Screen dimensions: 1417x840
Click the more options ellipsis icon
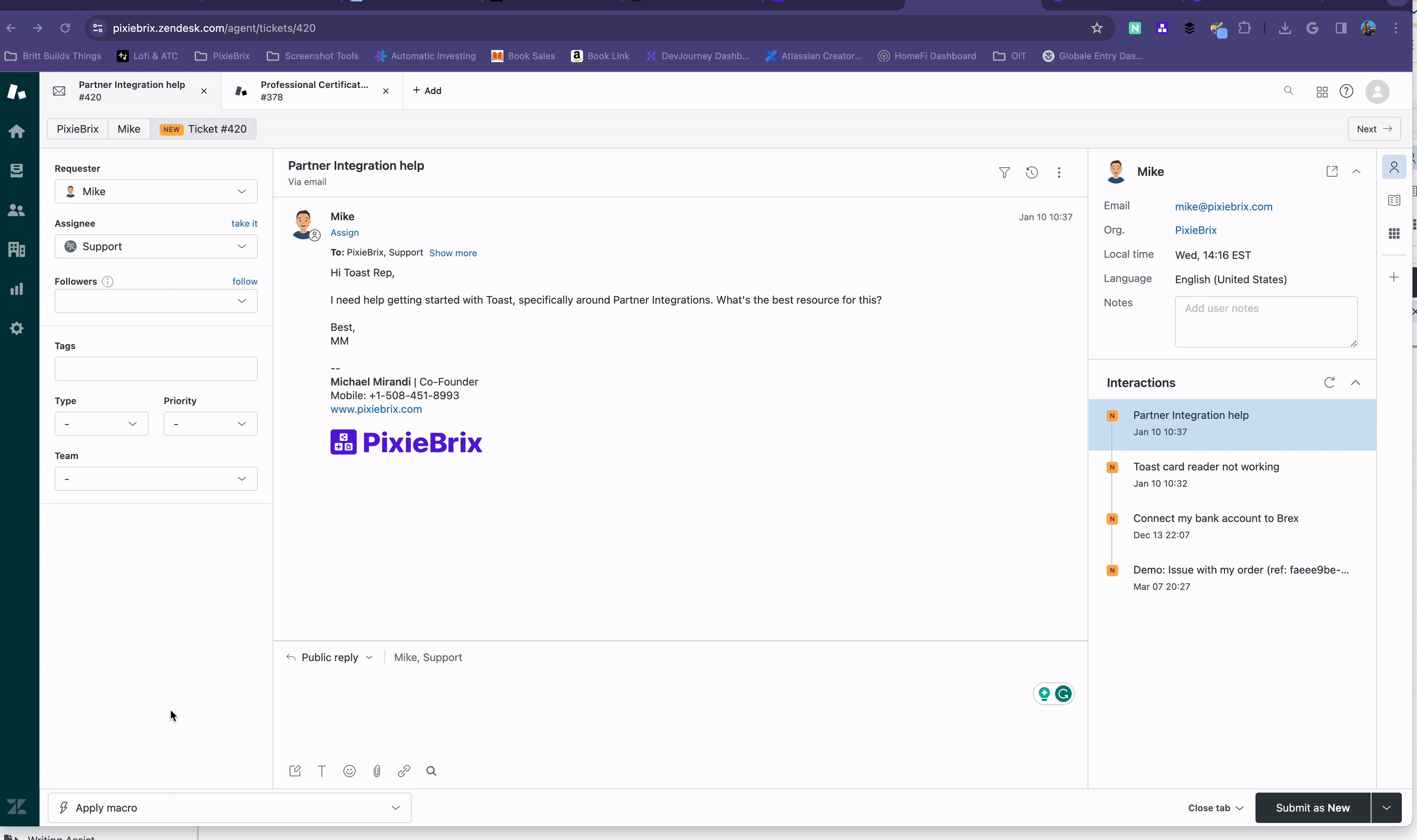pyautogui.click(x=1059, y=172)
